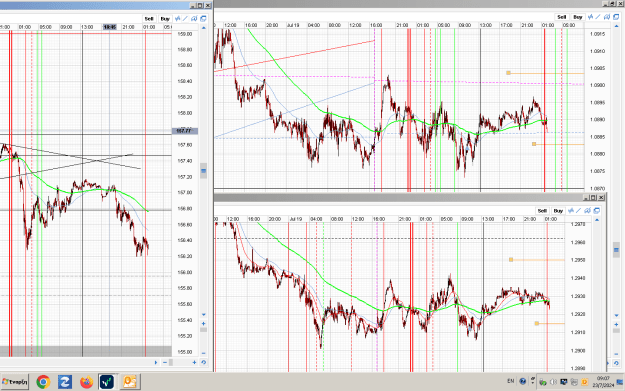Switch to trading platform taskbar icon
The width and height of the screenshot is (625, 391).
click(106, 382)
